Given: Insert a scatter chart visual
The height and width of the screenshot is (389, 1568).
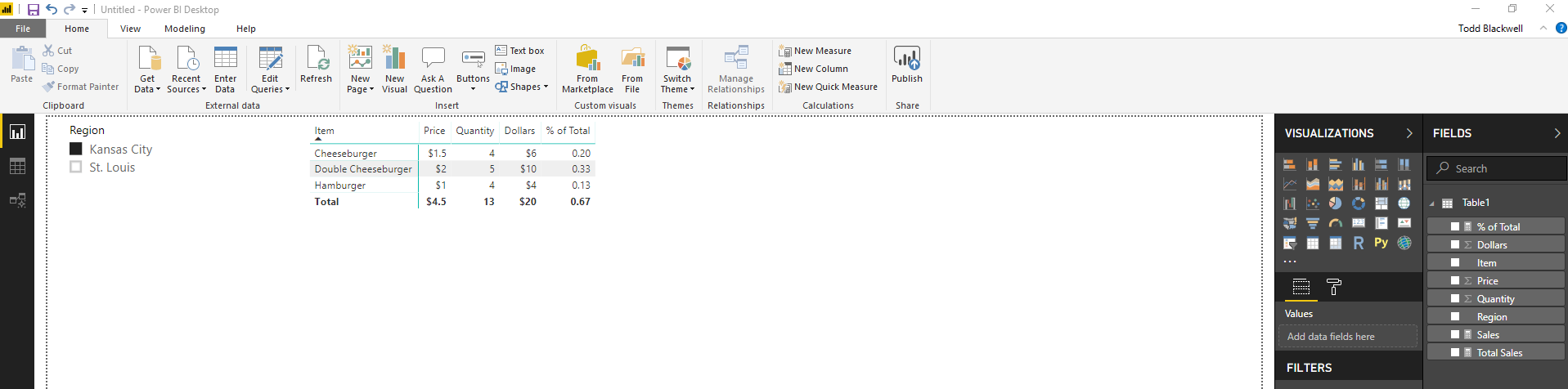Looking at the screenshot, I should (x=1313, y=203).
